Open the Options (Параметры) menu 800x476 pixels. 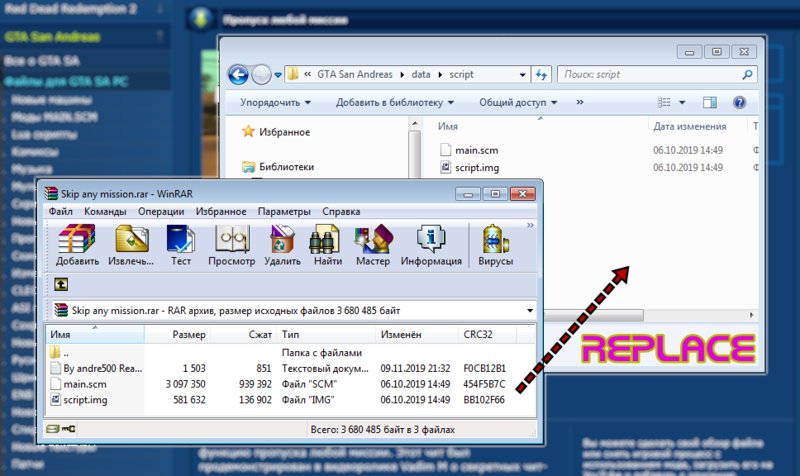pyautogui.click(x=284, y=211)
